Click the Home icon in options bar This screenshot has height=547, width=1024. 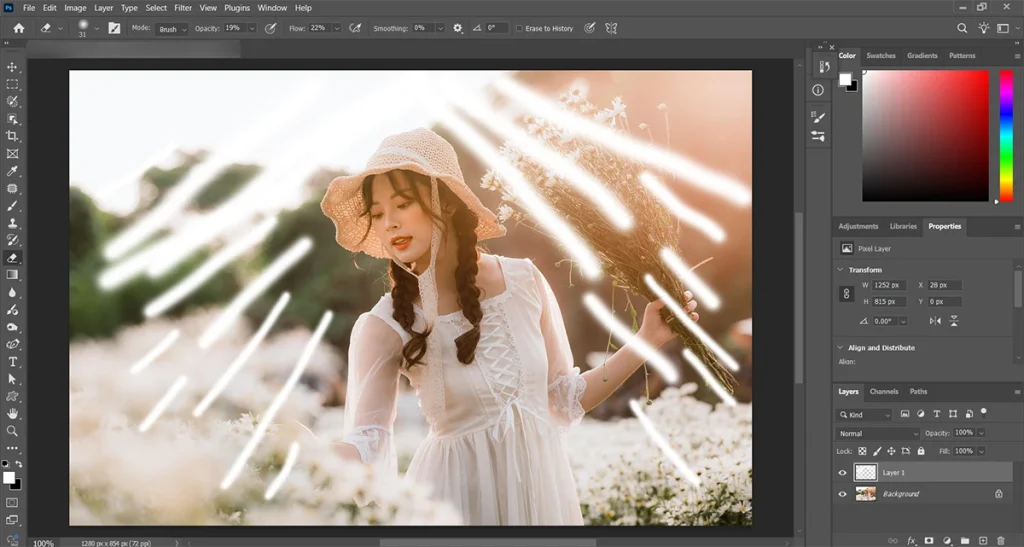[18, 28]
